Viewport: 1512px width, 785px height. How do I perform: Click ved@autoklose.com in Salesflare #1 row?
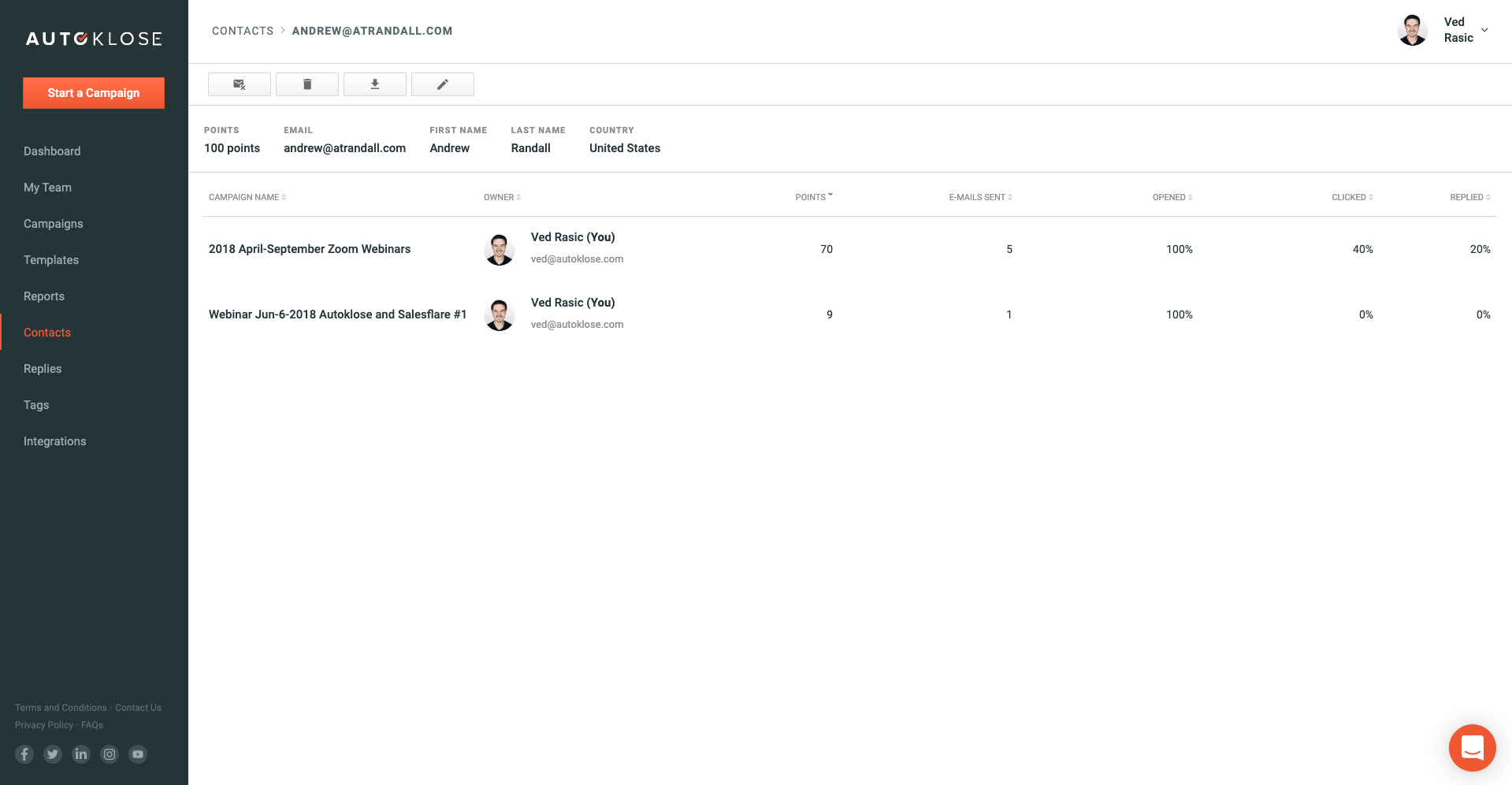578,325
